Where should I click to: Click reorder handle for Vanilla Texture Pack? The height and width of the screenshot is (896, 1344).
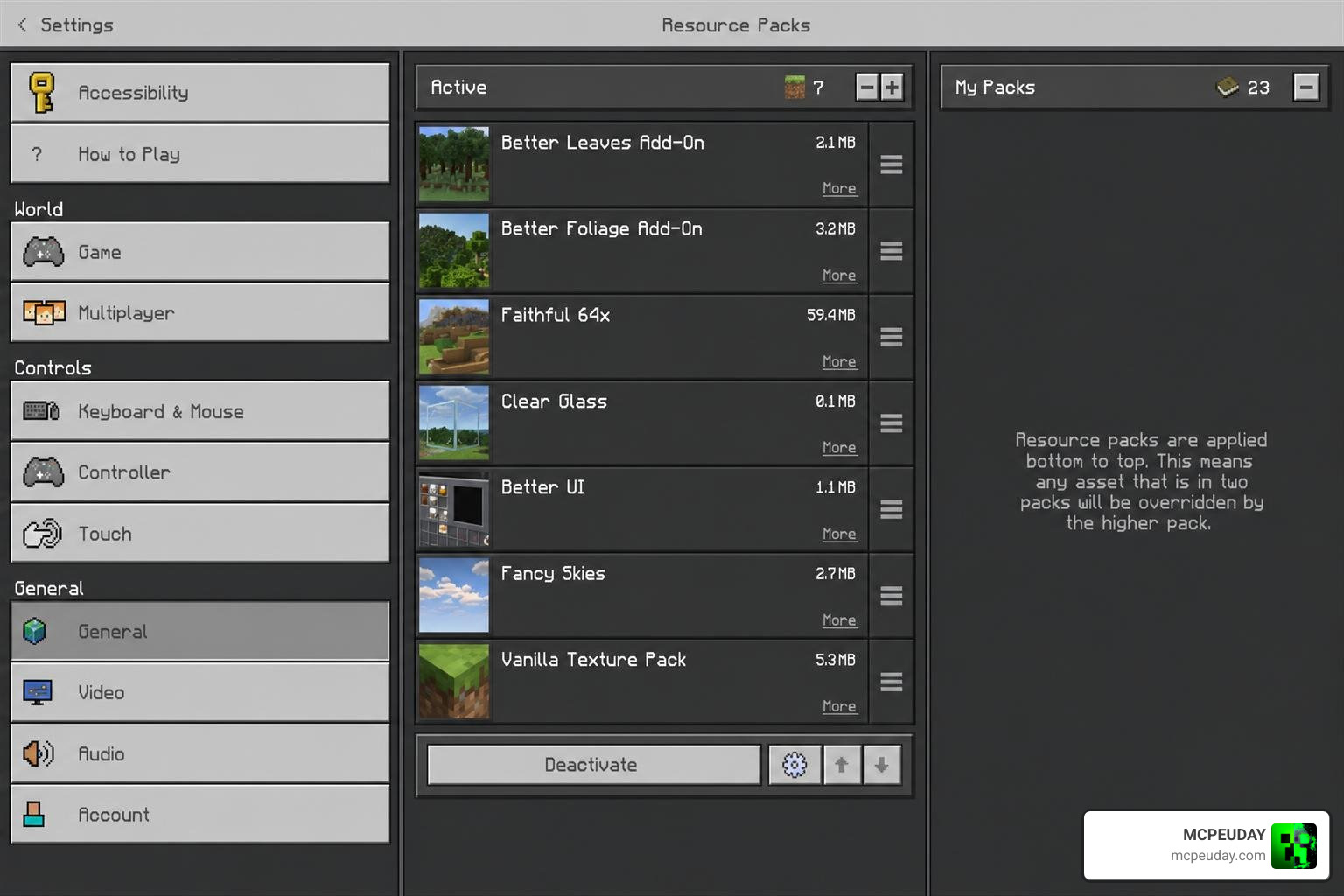892,682
